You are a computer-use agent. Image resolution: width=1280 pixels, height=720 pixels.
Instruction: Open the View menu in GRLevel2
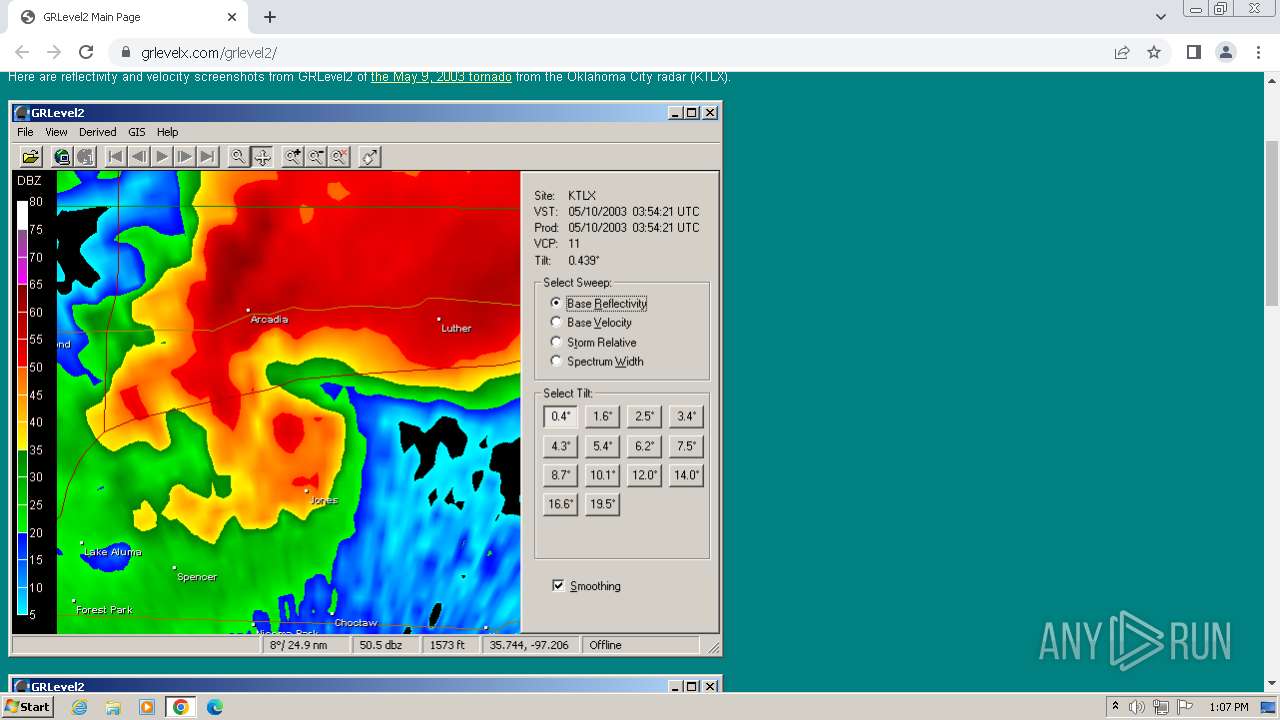click(56, 132)
